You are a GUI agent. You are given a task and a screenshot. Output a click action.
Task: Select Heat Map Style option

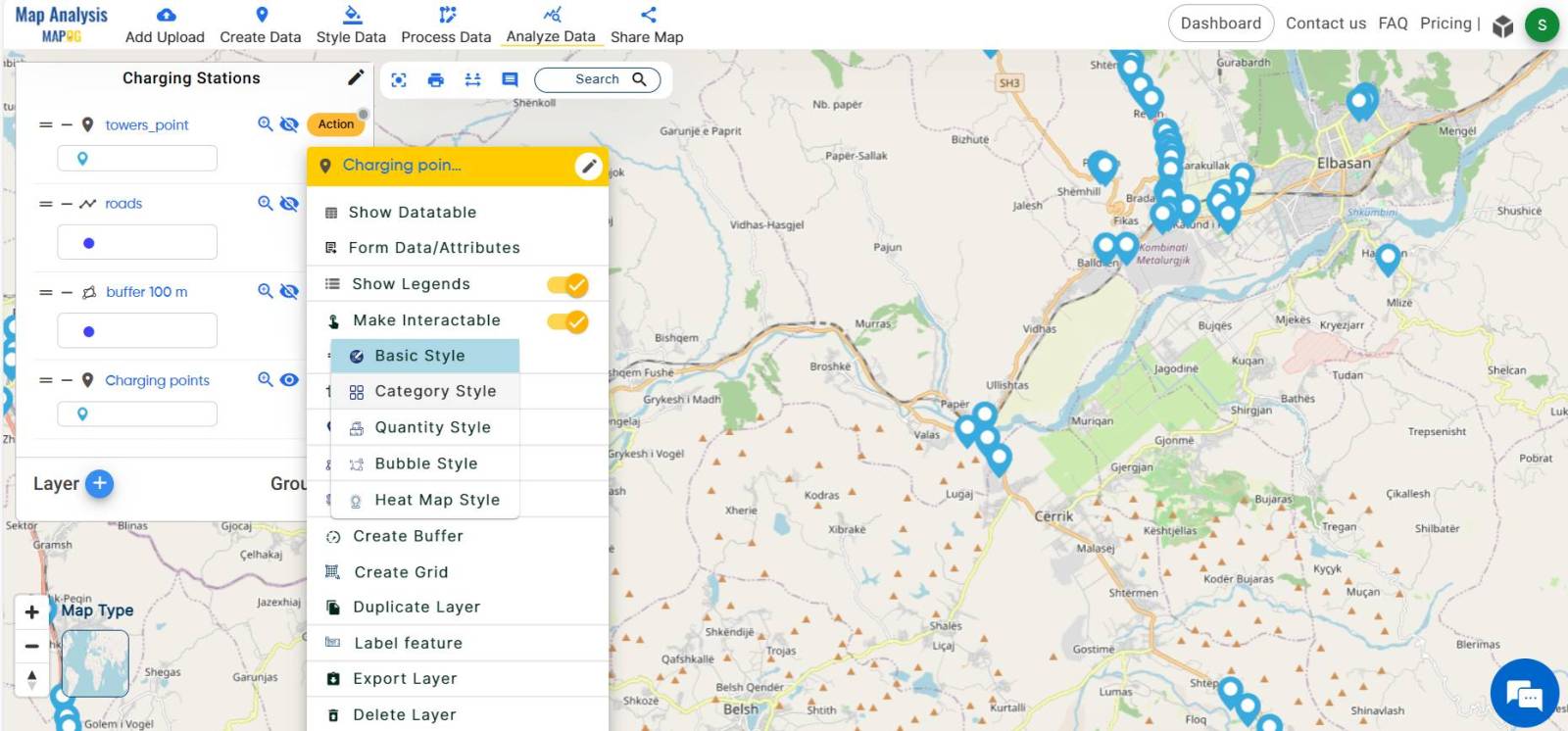[x=424, y=500]
